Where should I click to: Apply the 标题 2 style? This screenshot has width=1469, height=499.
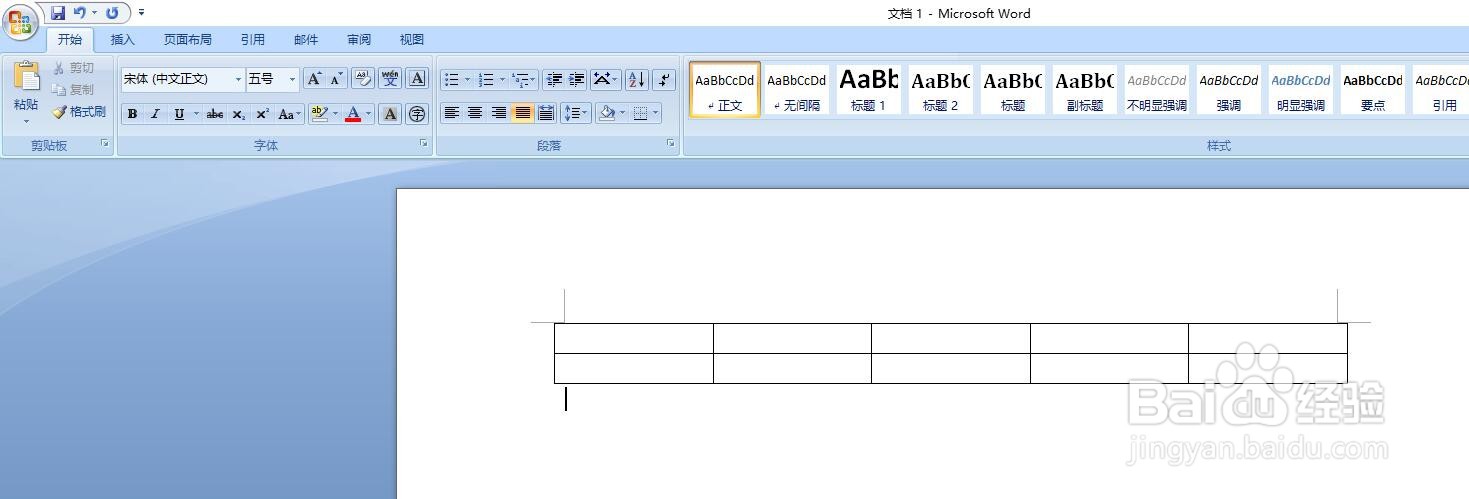coord(941,89)
